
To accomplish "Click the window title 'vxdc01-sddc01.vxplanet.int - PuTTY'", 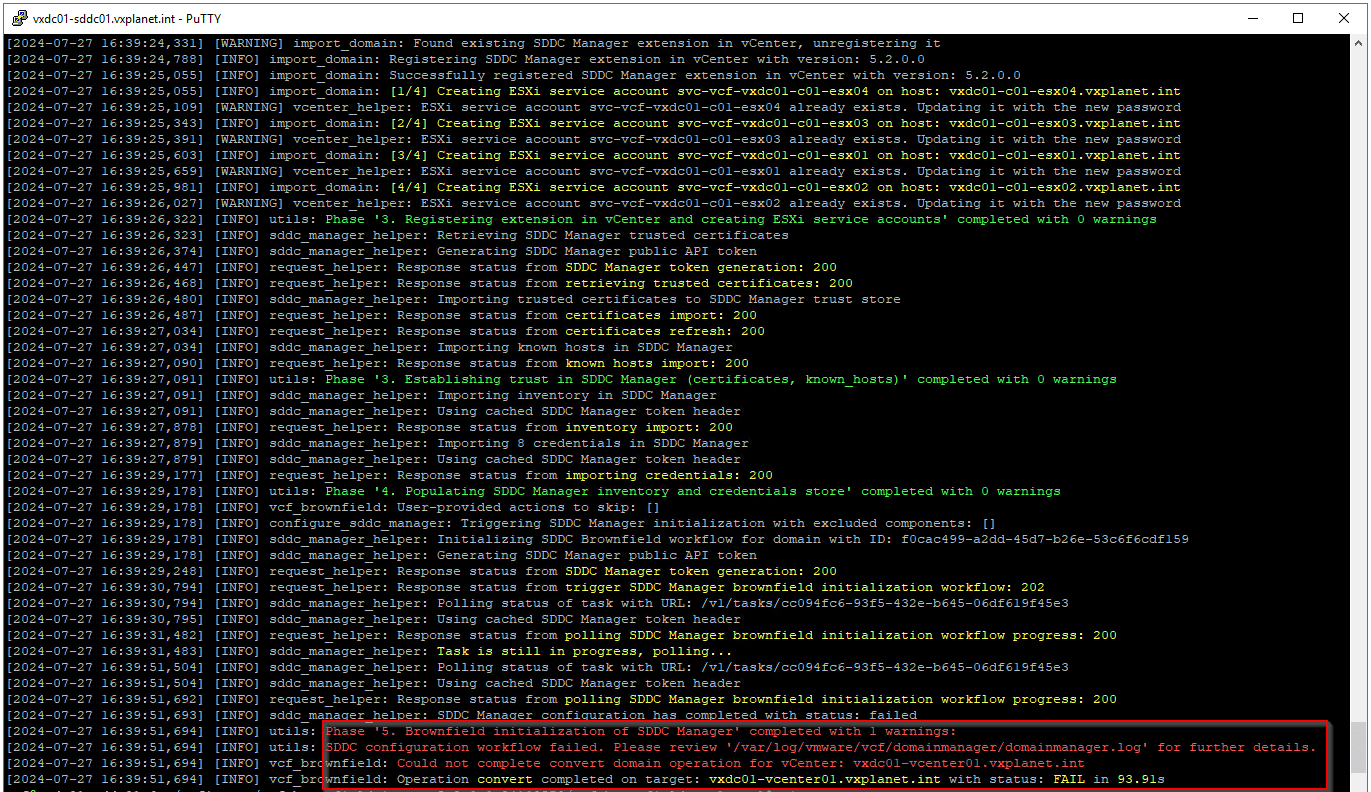I will tap(127, 18).
